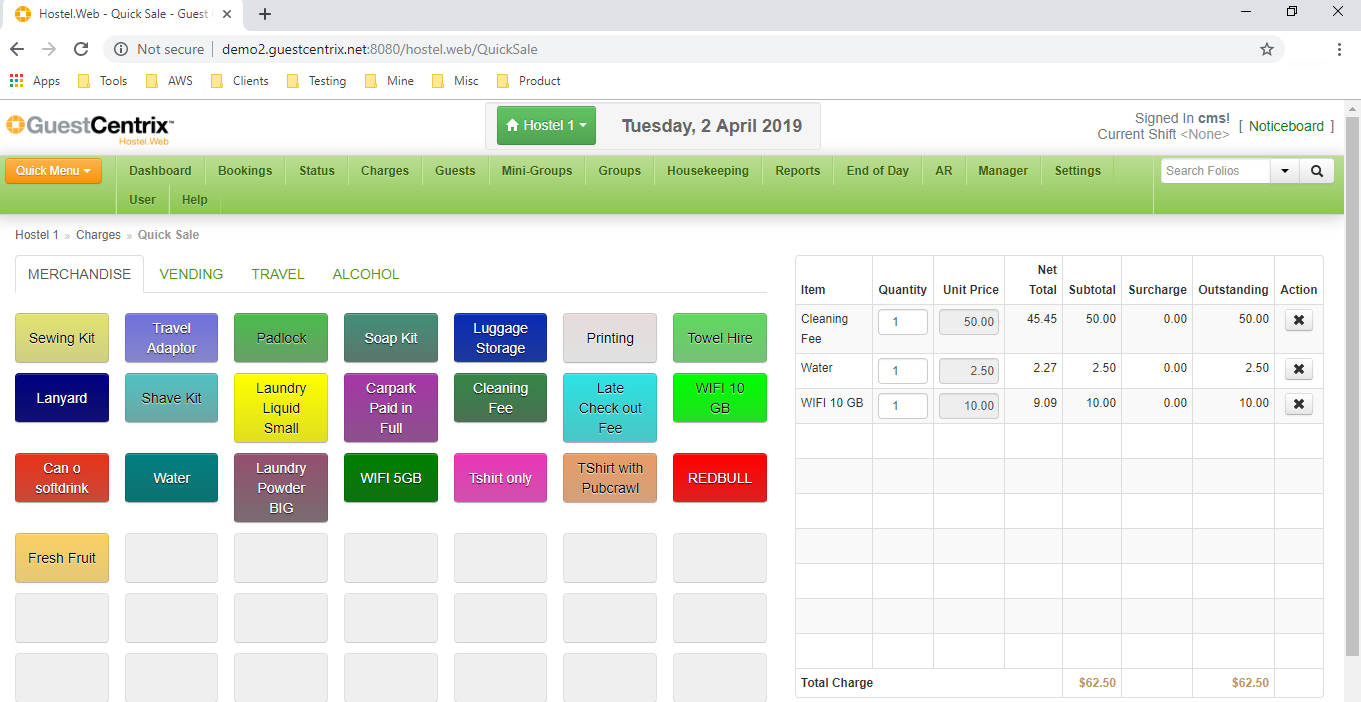Reload the browser page
This screenshot has width=1361, height=702.
tap(81, 49)
